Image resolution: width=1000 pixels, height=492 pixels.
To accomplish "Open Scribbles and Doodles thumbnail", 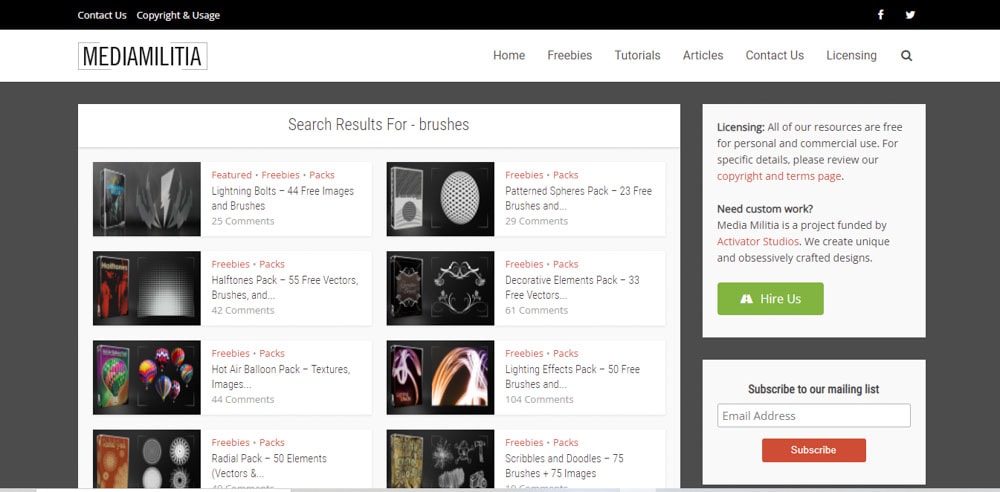I will (440, 459).
